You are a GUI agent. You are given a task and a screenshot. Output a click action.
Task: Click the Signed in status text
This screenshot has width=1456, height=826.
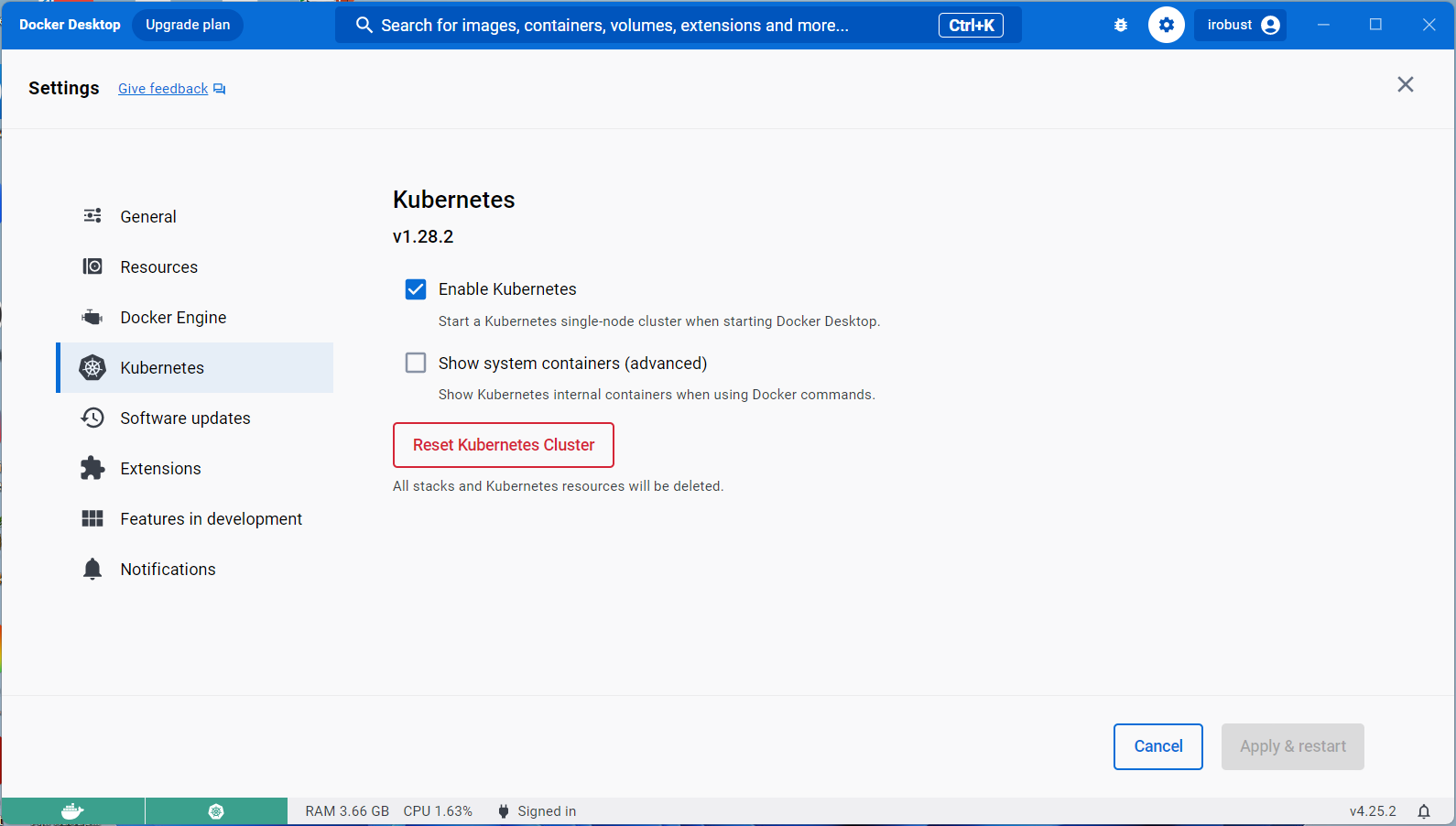tap(547, 811)
